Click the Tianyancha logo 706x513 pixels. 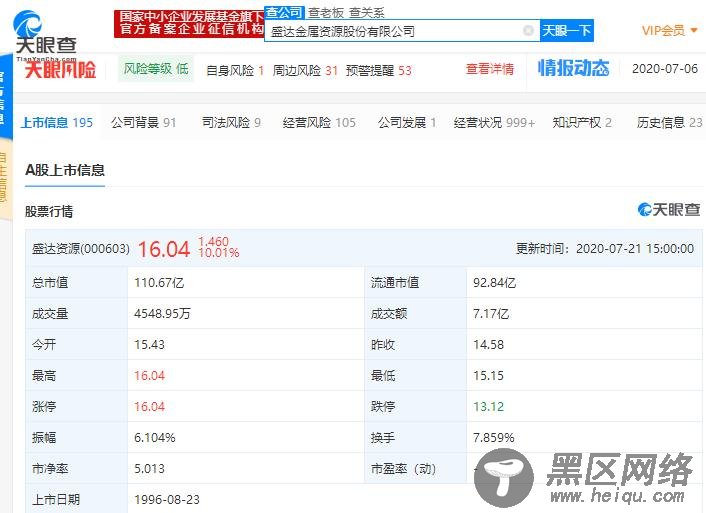(45, 35)
